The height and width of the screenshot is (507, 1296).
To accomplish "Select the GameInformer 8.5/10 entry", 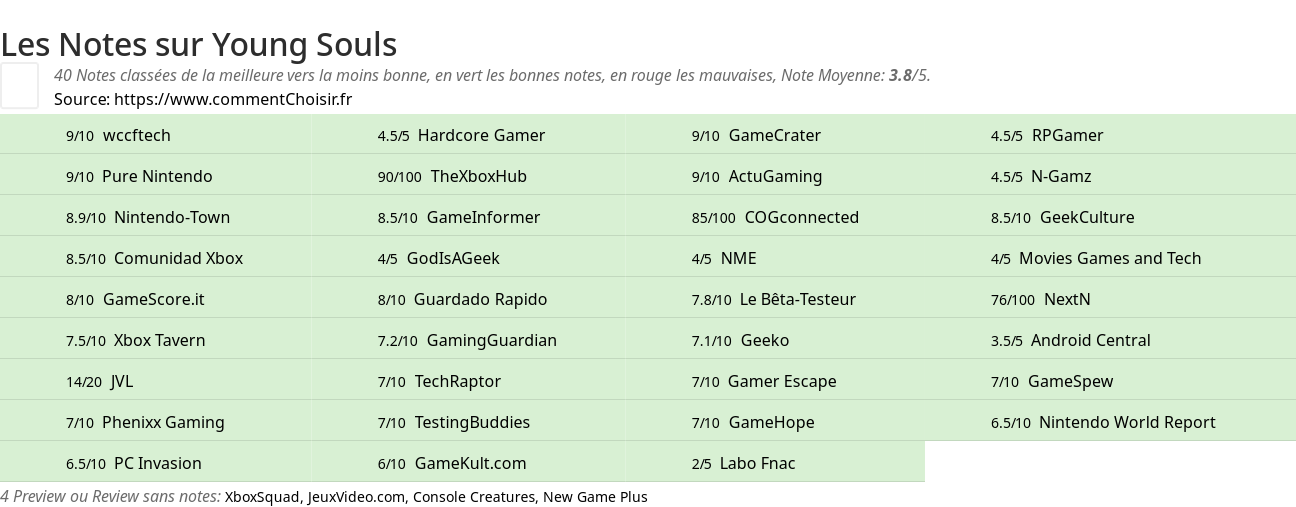I will [x=483, y=217].
